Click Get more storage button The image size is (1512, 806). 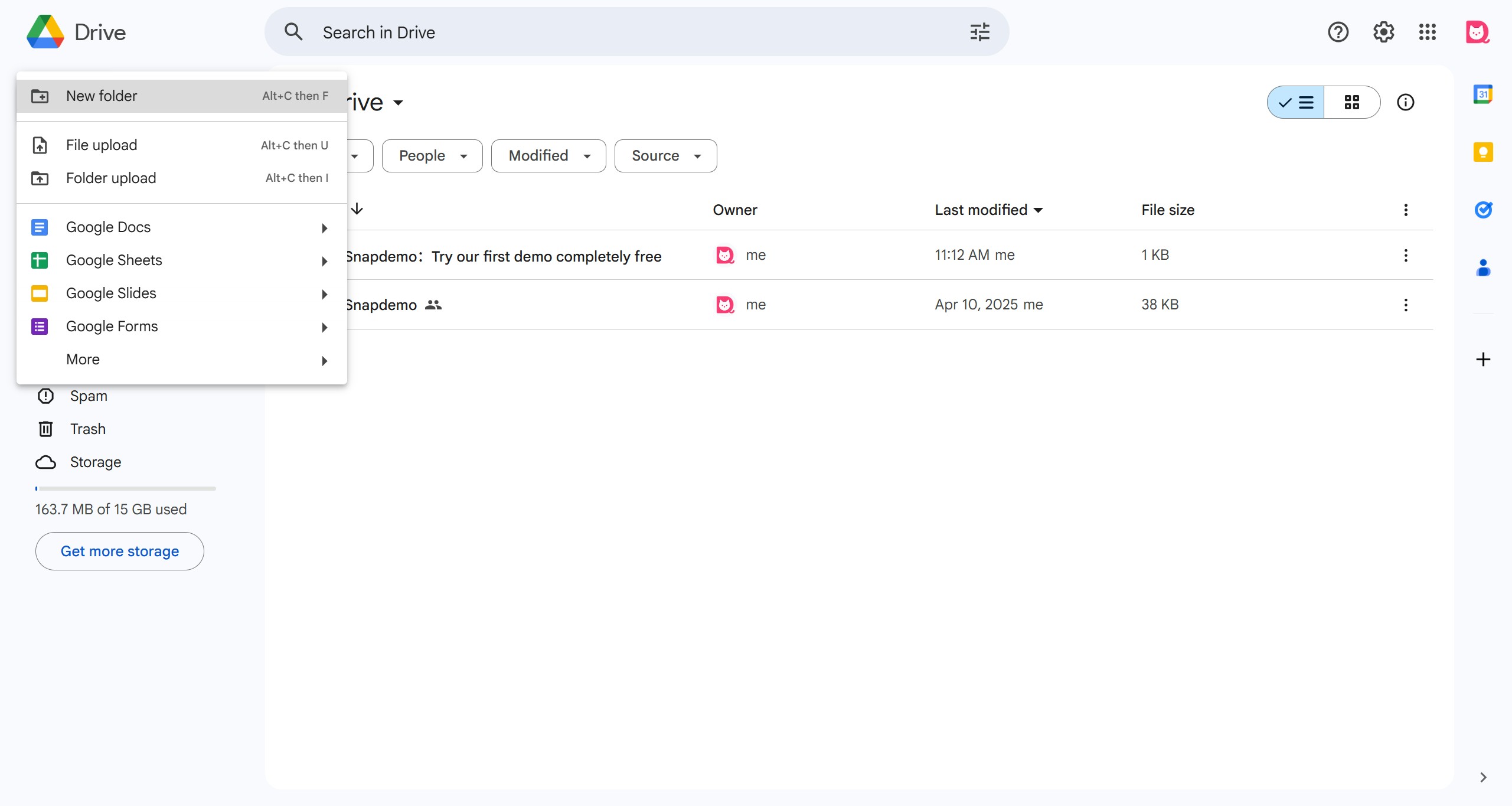(120, 551)
